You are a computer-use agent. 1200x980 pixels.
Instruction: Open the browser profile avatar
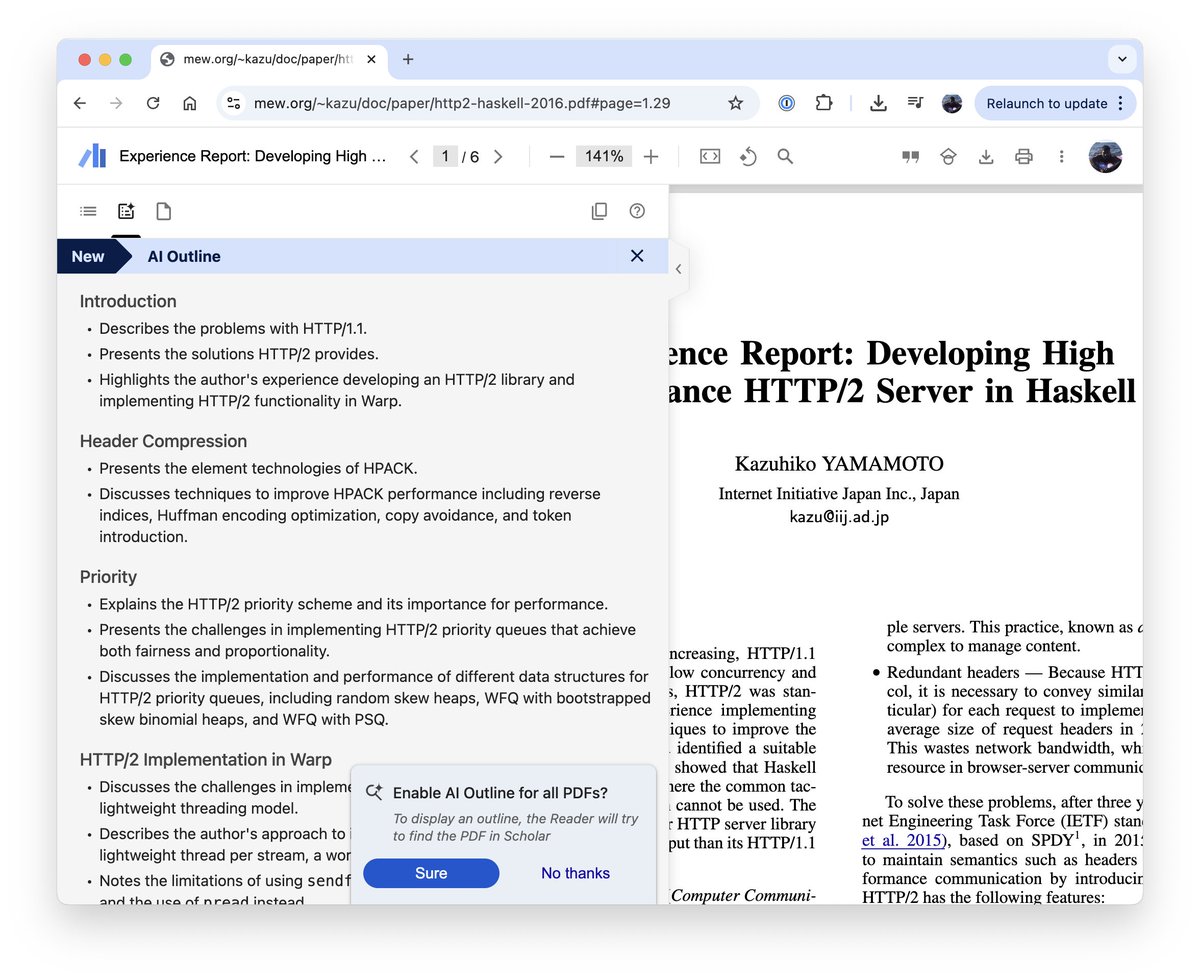point(952,103)
